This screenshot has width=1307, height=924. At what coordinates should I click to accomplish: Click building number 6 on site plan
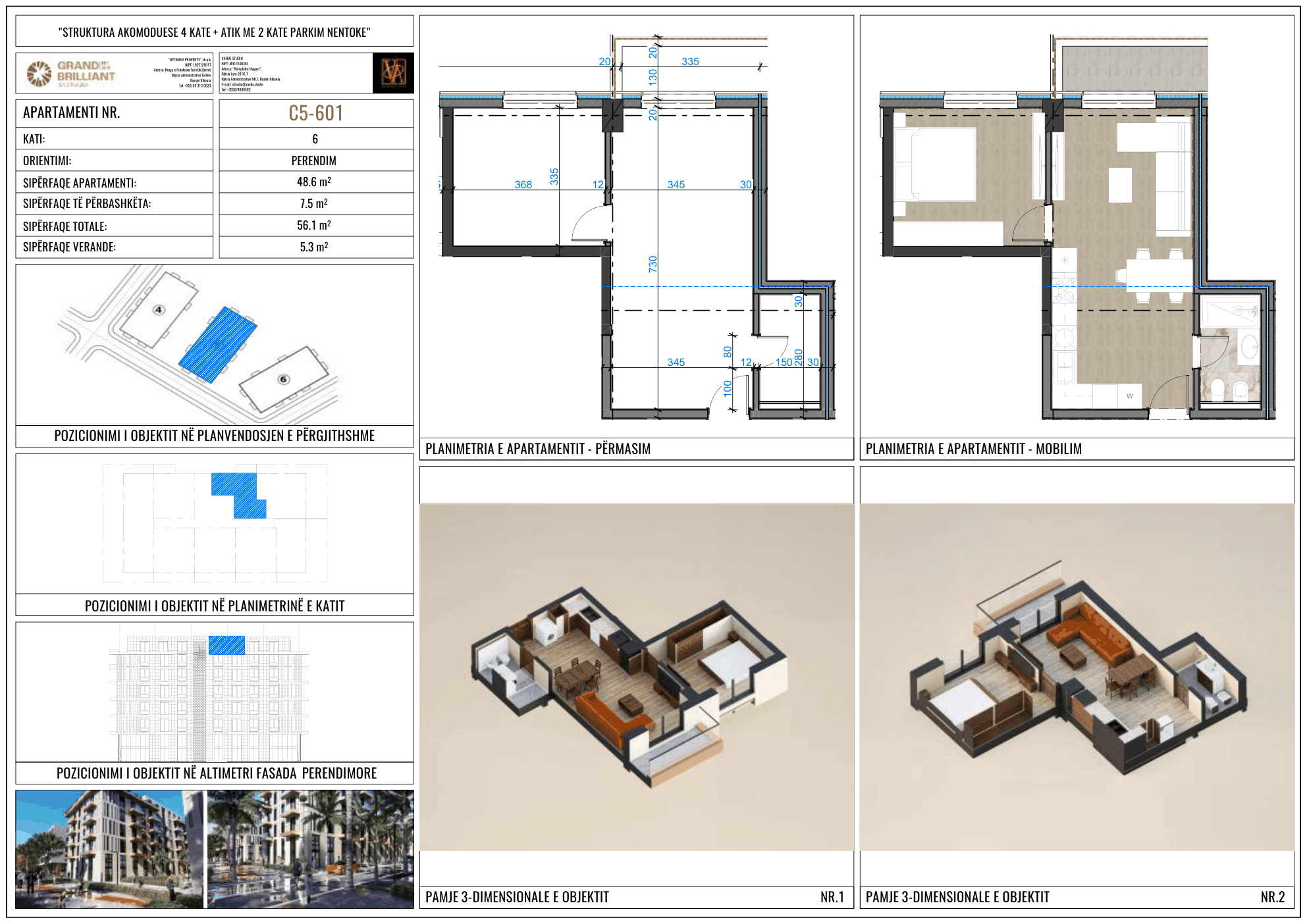tap(283, 379)
